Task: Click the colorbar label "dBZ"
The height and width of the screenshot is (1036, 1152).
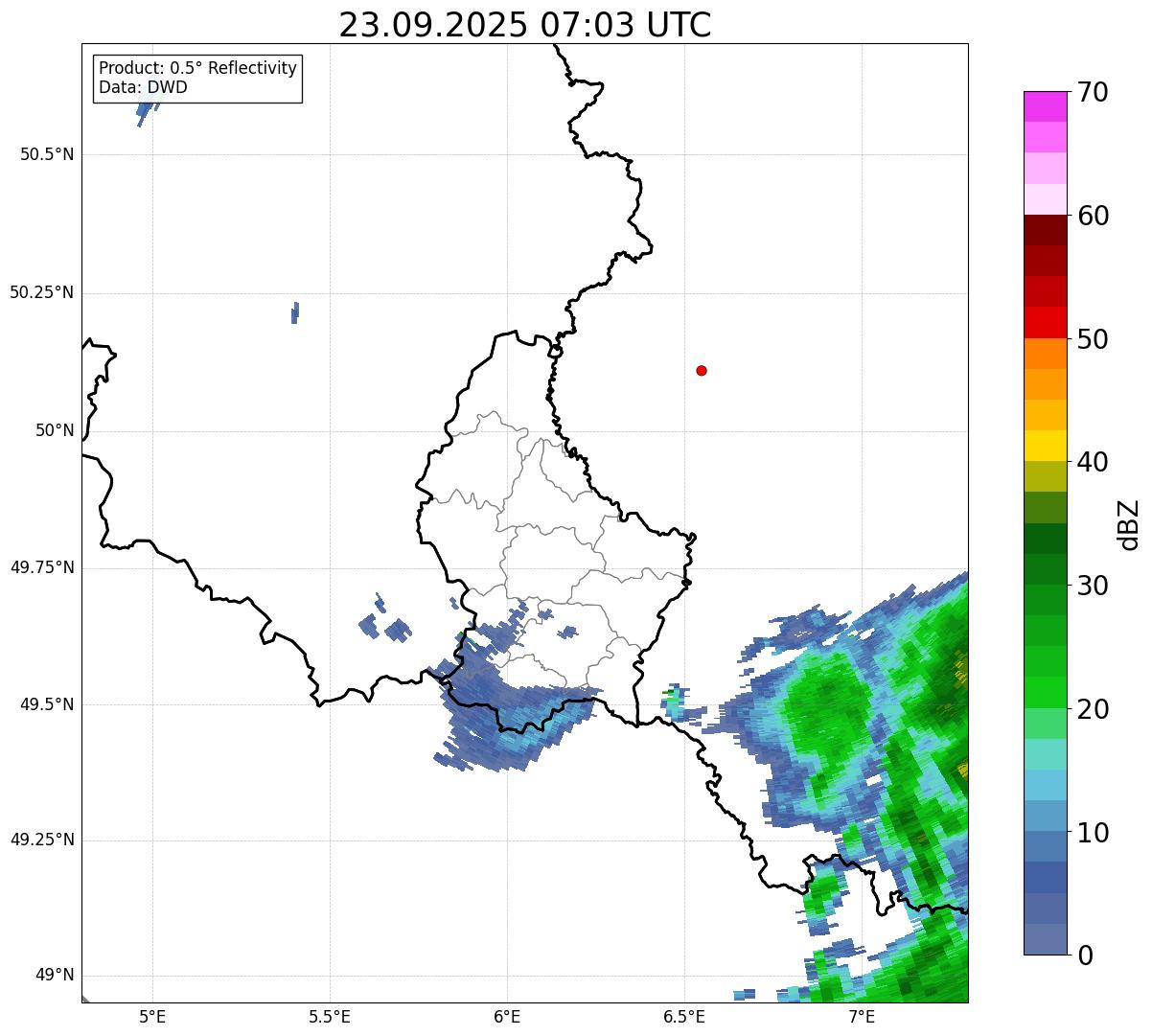Action: click(x=1129, y=524)
